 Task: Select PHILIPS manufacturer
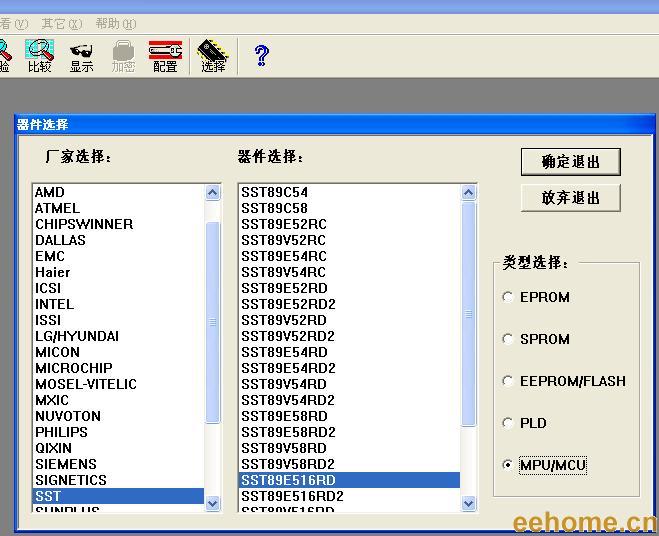pos(118,432)
